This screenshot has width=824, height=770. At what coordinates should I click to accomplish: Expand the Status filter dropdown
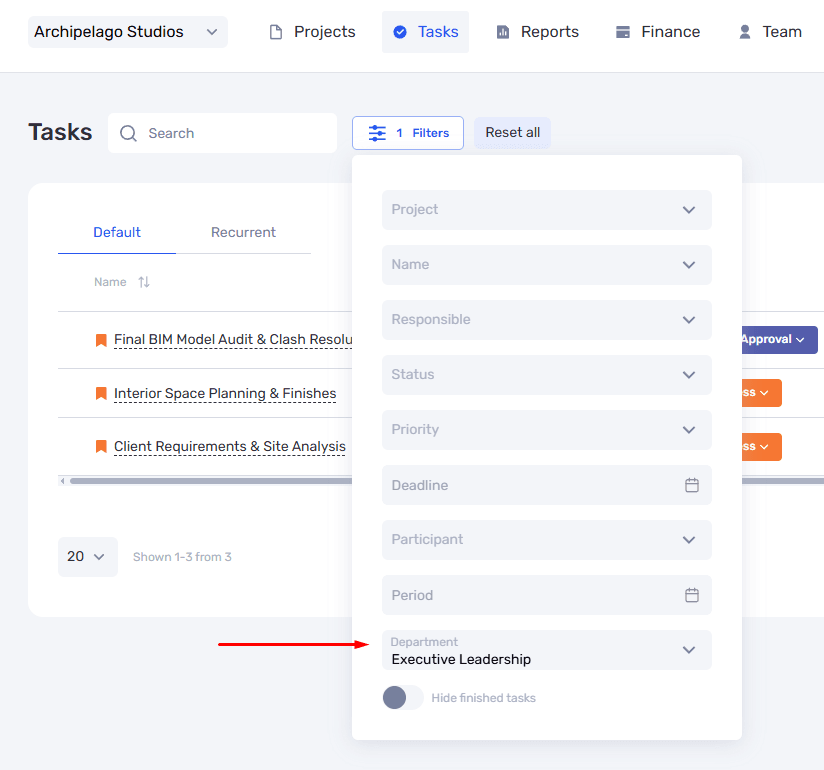click(x=547, y=375)
